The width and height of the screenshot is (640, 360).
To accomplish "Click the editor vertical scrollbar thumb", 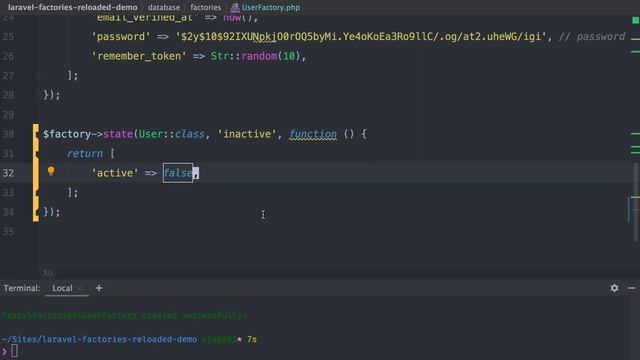I will click(636, 202).
